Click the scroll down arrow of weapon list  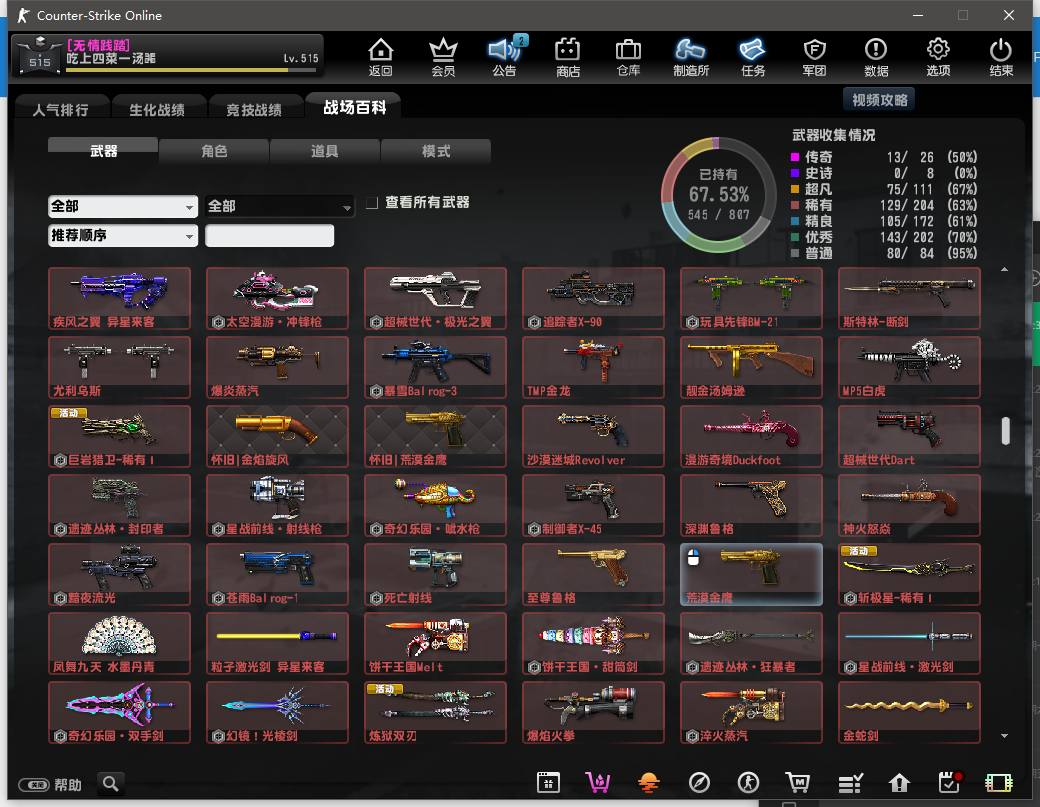point(1004,735)
